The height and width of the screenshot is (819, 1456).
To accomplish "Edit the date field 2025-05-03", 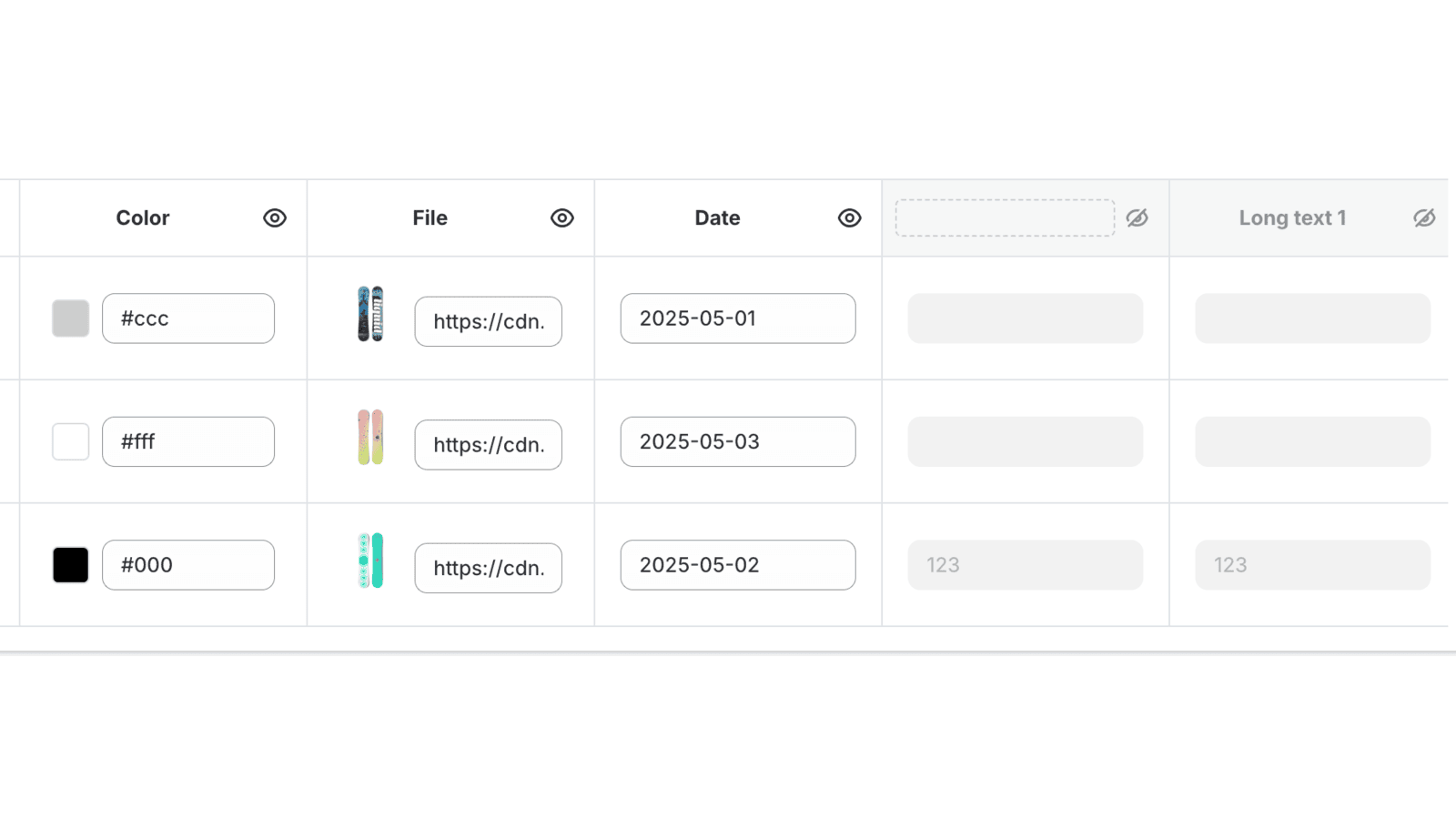I will pyautogui.click(x=738, y=441).
